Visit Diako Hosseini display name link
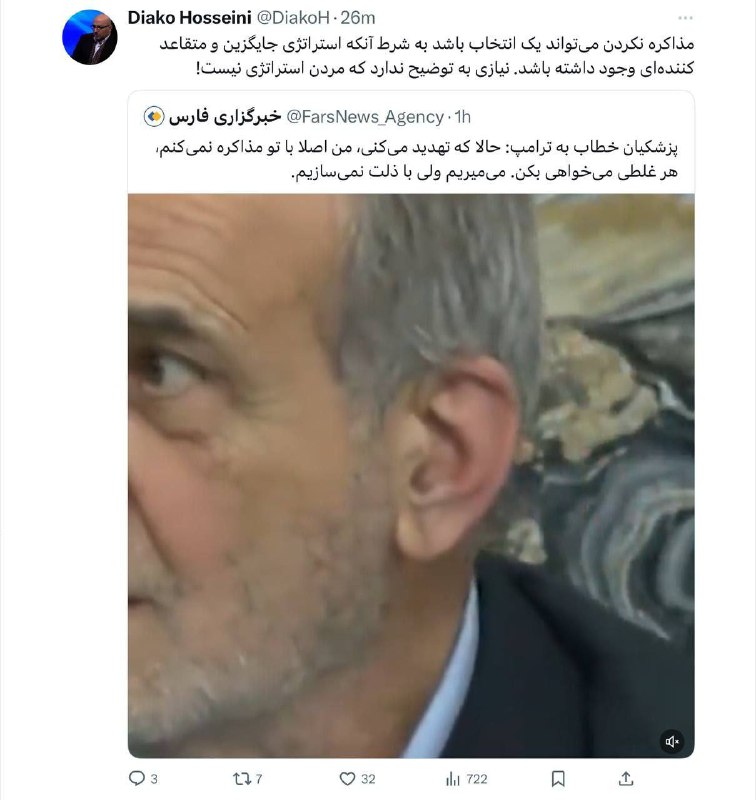Screen dimensions: 756x800 [x=189, y=18]
